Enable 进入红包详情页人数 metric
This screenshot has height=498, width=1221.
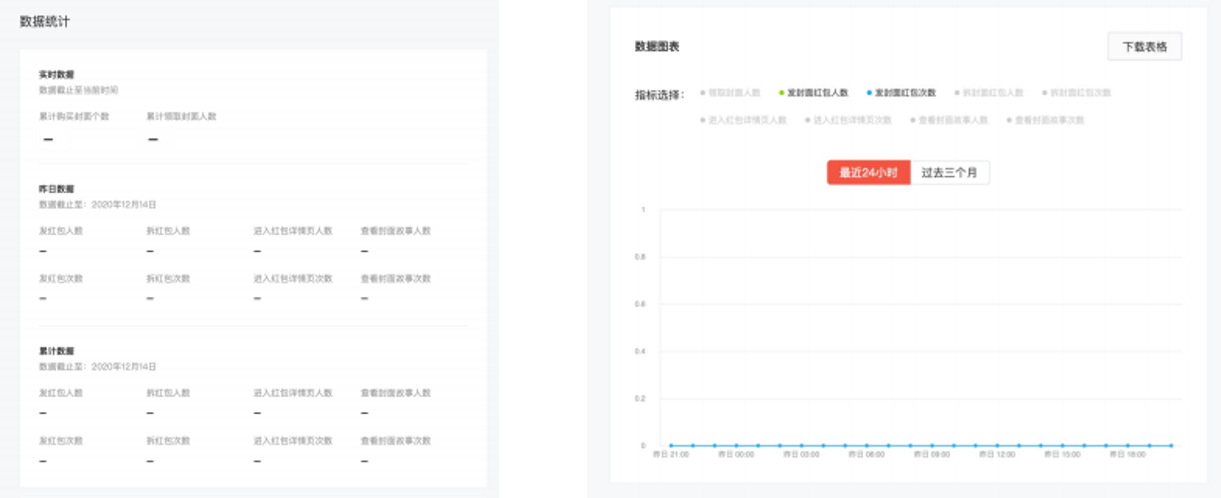click(743, 120)
